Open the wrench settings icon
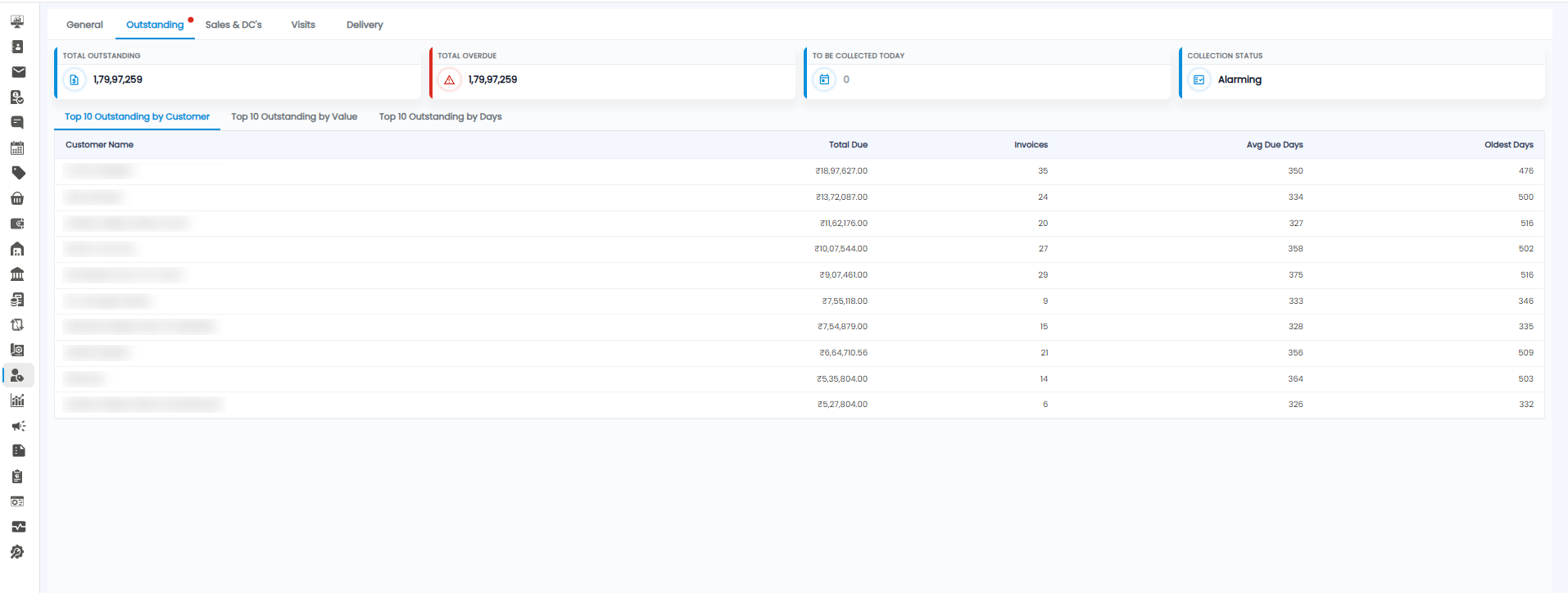 click(x=17, y=552)
